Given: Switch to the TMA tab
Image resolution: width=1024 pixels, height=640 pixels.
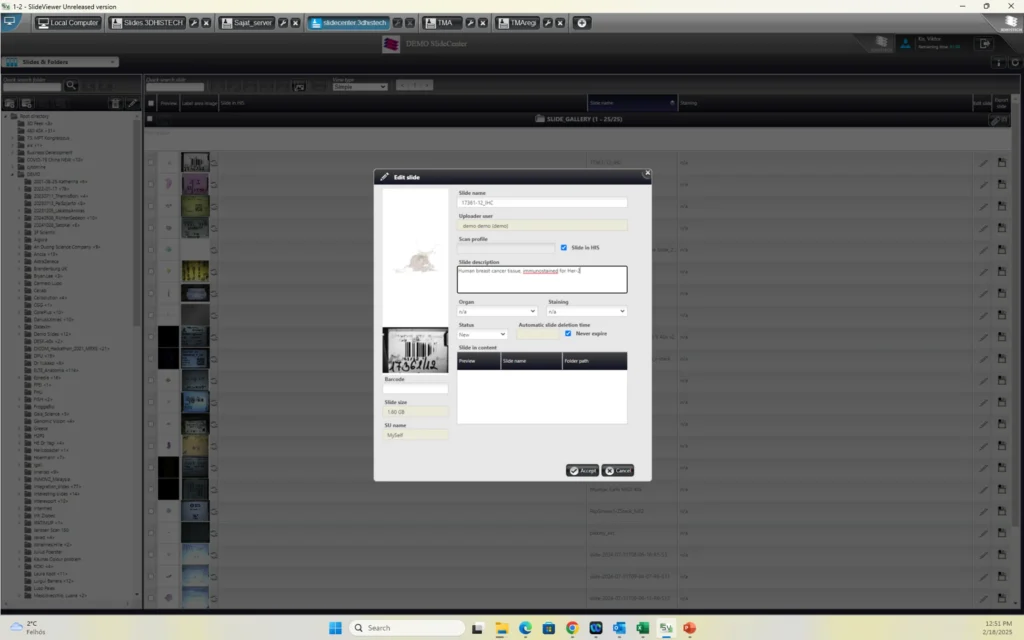Looking at the screenshot, I should point(442,23).
